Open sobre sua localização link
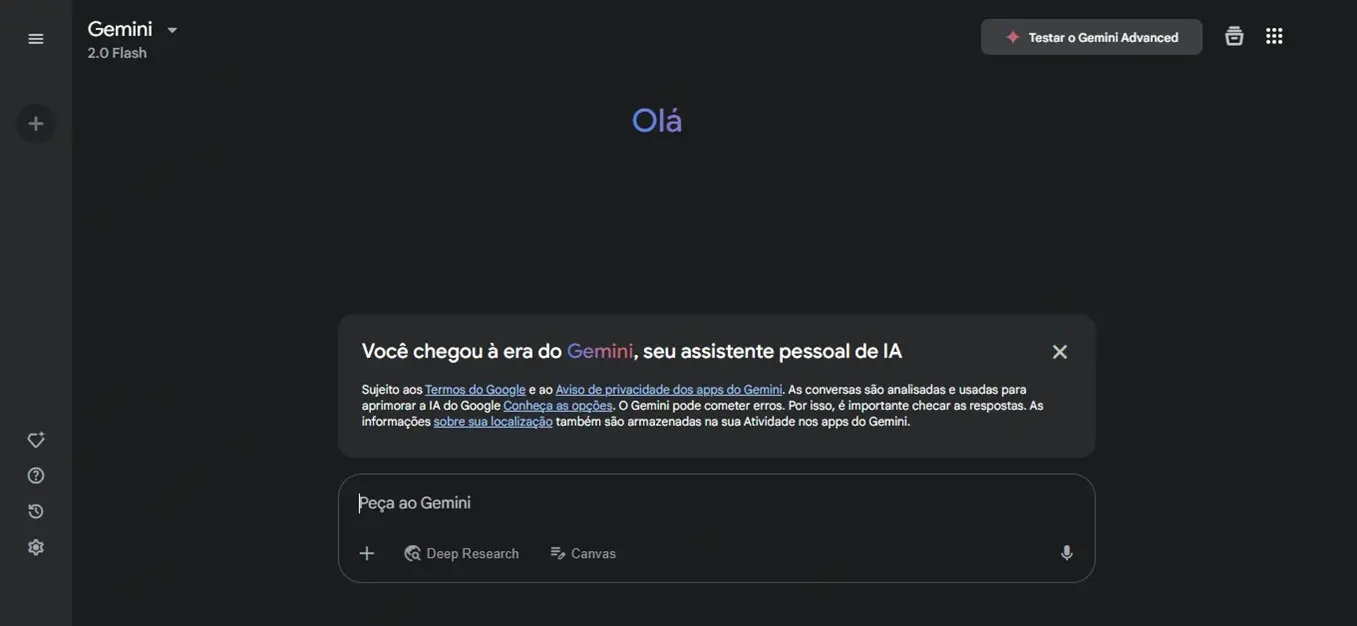This screenshot has height=626, width=1357. pos(493,422)
